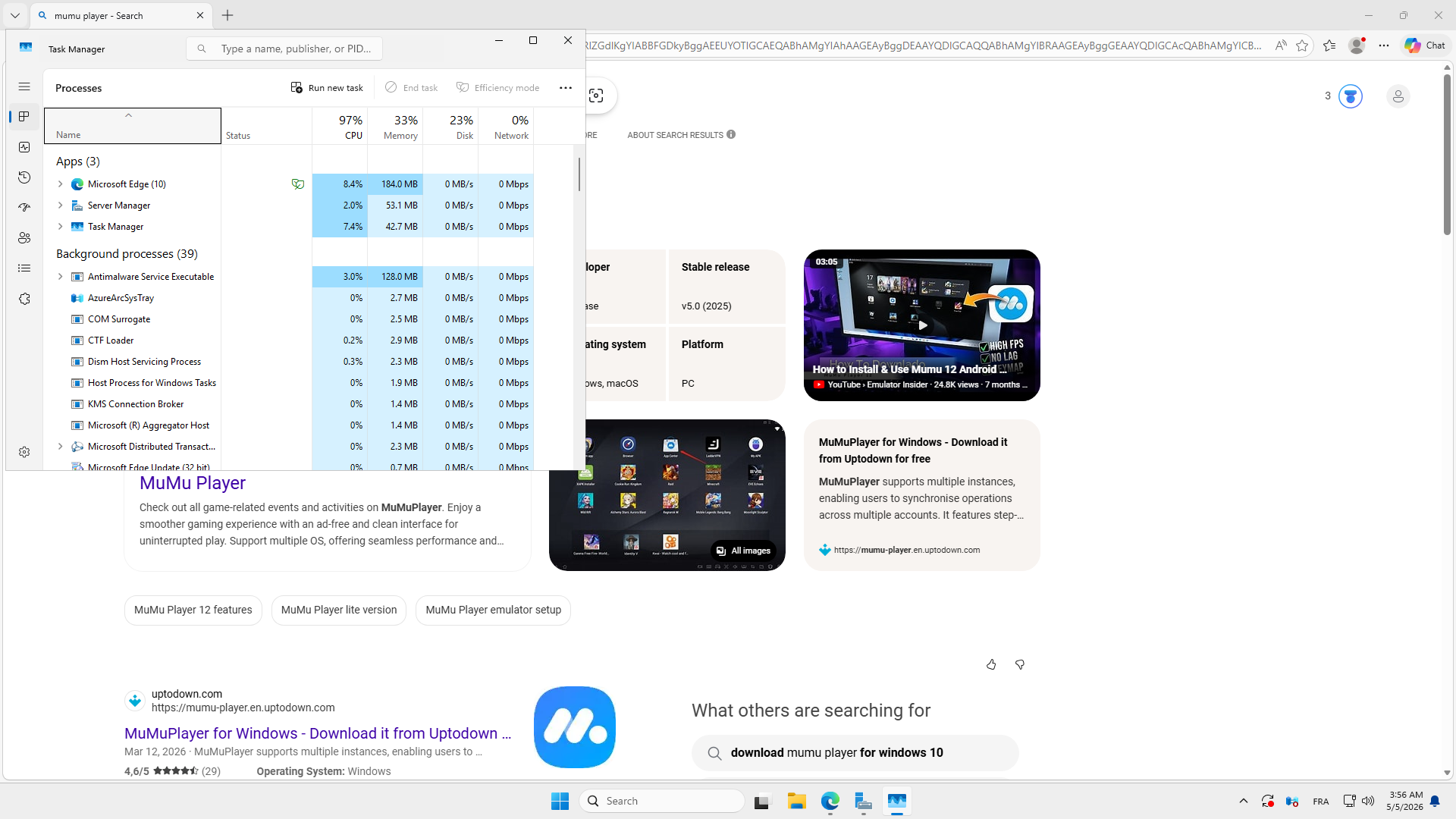Click MuMu Player lite version chip
Image resolution: width=1456 pixels, height=819 pixels.
(x=339, y=610)
